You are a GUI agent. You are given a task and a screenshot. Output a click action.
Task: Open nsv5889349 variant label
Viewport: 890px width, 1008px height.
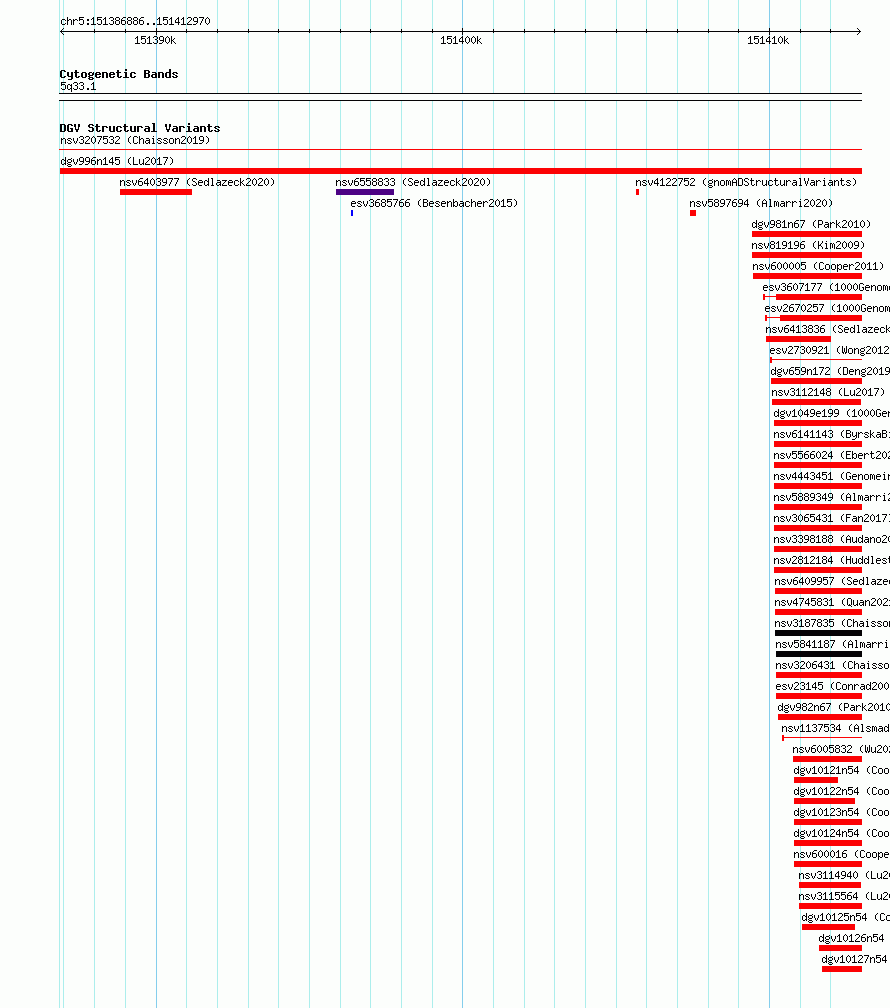(831, 498)
